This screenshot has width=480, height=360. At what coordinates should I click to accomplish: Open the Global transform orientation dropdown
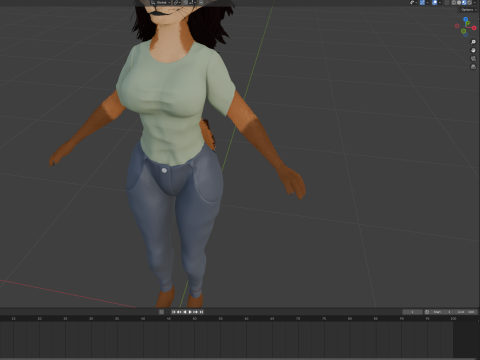click(x=160, y=2)
